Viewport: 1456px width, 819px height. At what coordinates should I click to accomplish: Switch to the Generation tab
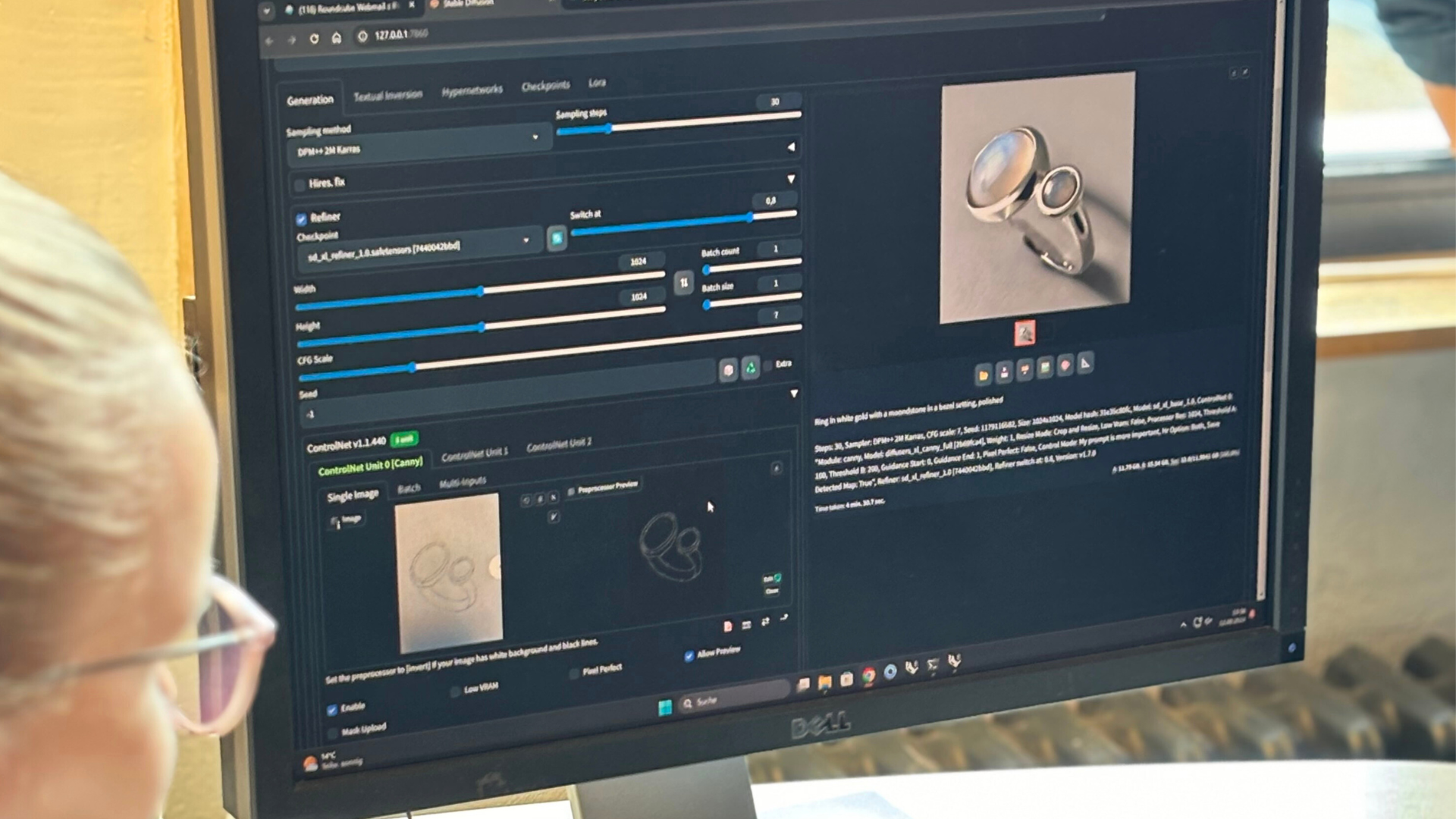(310, 100)
